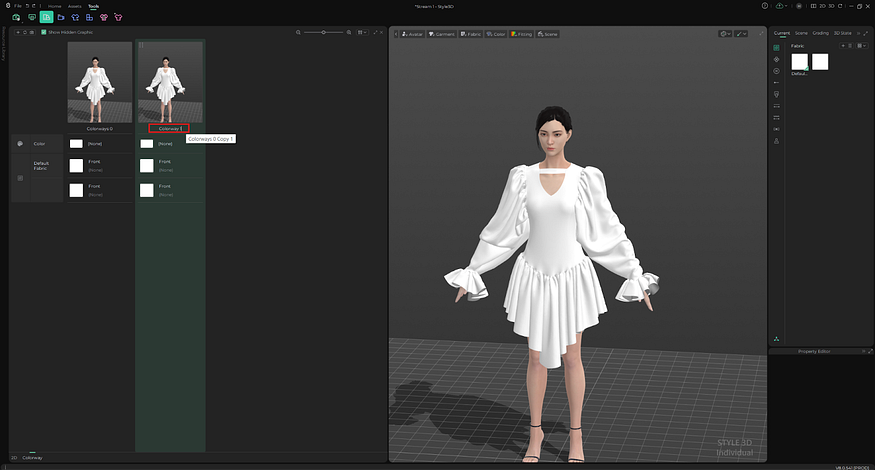875x470 pixels.
Task: Switch to the 2D tab at the bottom
Action: click(14, 458)
